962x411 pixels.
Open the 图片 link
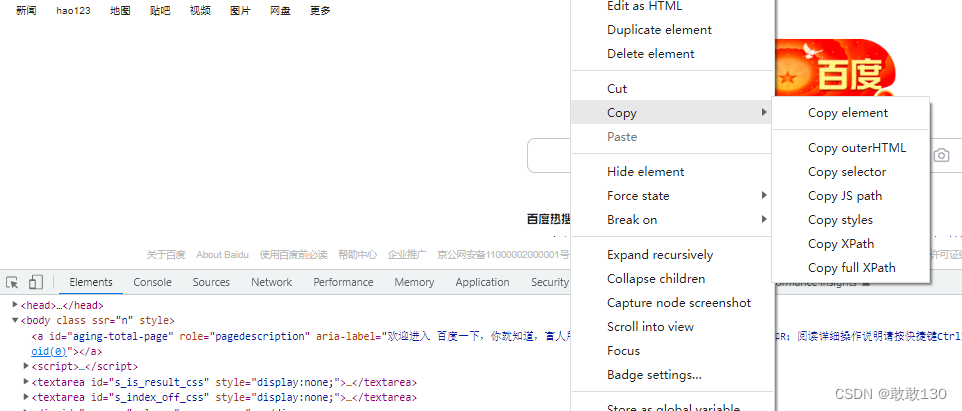(x=240, y=10)
